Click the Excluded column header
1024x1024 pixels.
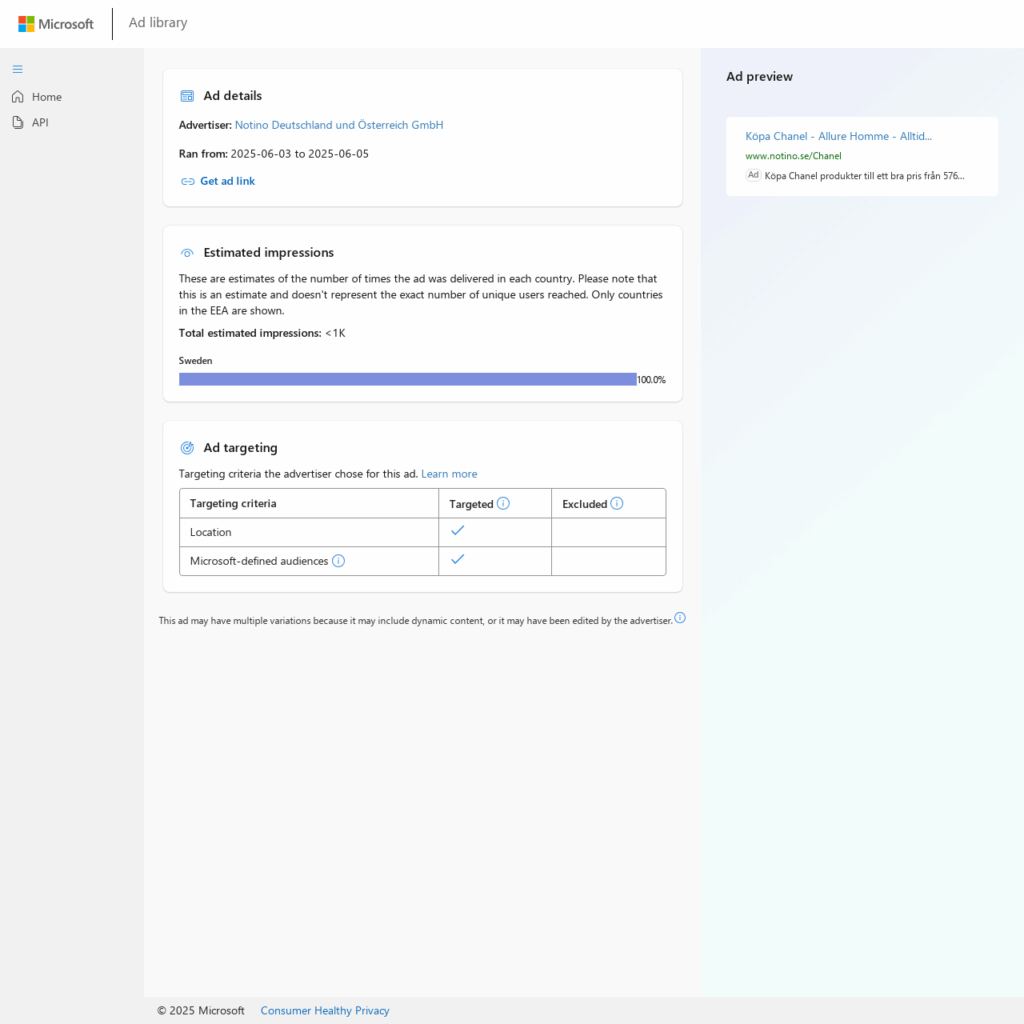click(584, 504)
